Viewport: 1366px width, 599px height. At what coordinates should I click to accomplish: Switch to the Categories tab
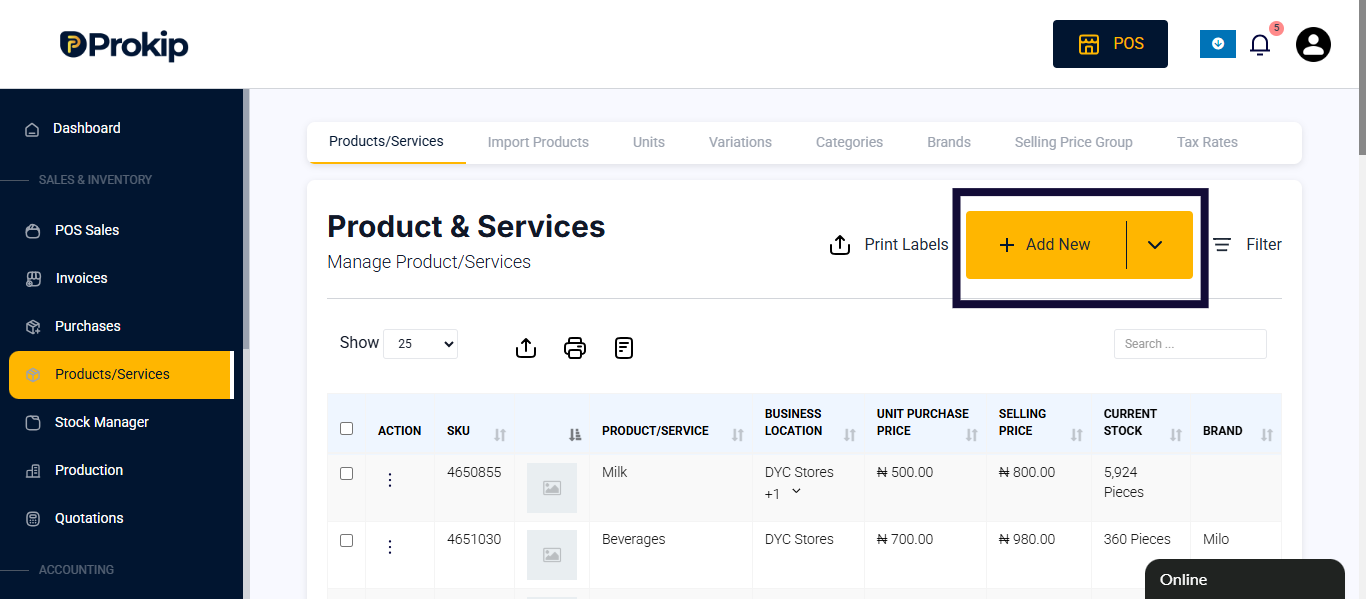tap(849, 142)
